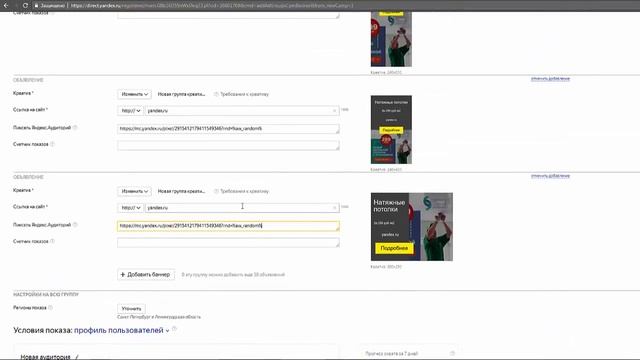Click Новая группа креати... text in middle ad
Screen dimensions: 640x360
pos(181,94)
